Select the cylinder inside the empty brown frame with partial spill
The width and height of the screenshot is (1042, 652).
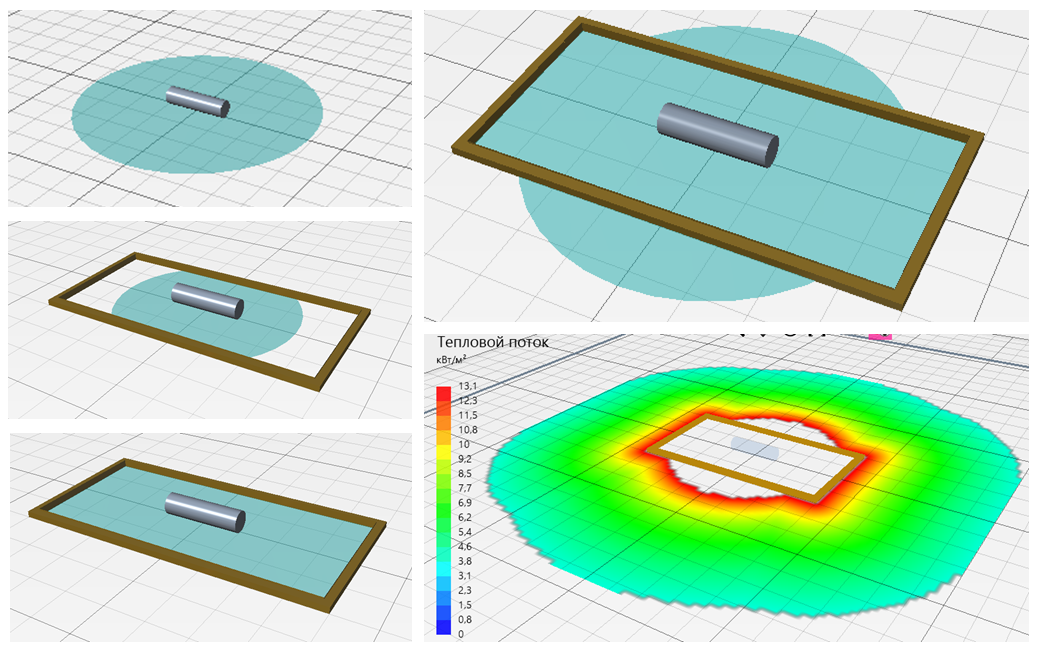point(207,300)
